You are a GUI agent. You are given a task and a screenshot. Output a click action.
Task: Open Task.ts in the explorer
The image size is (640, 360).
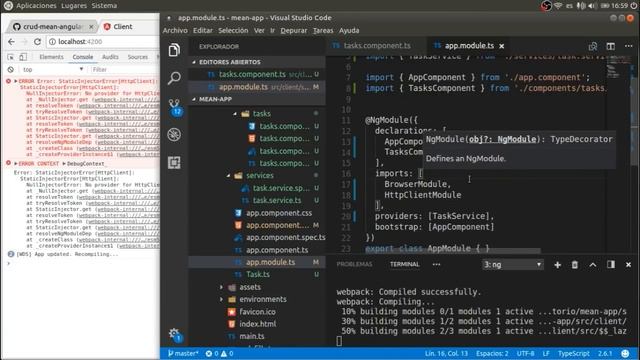[x=258, y=274]
